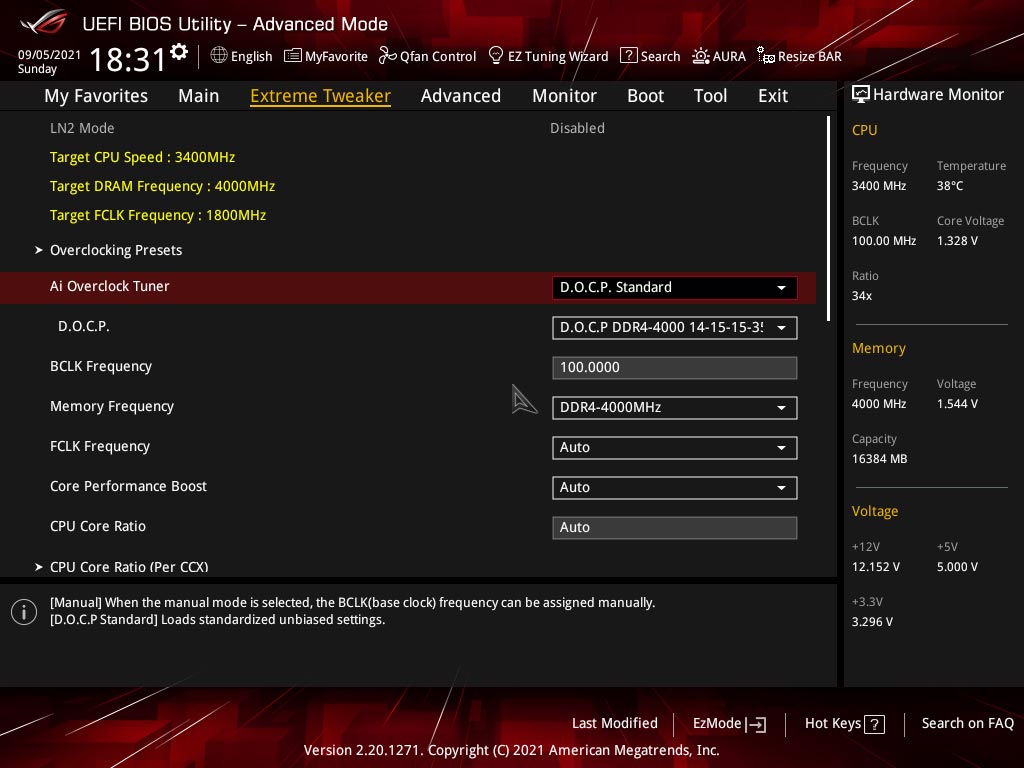Open Memory Frequency DDR4-4000MHz dropdown
Screen dimensions: 1024x768
click(674, 408)
